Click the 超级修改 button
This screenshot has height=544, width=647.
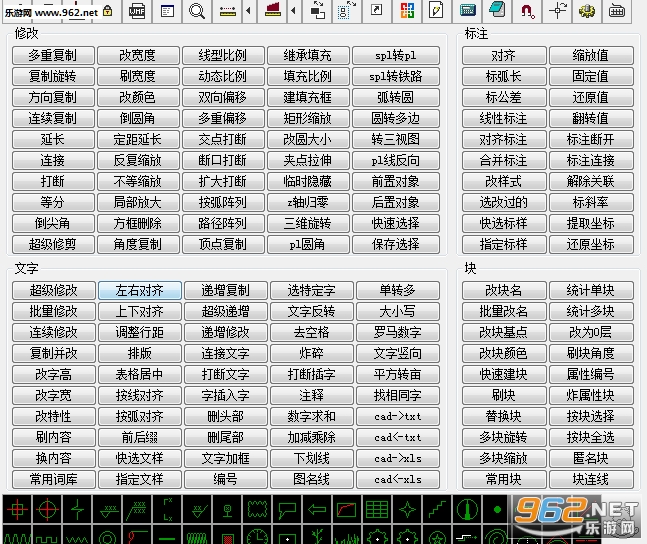pyautogui.click(x=54, y=291)
